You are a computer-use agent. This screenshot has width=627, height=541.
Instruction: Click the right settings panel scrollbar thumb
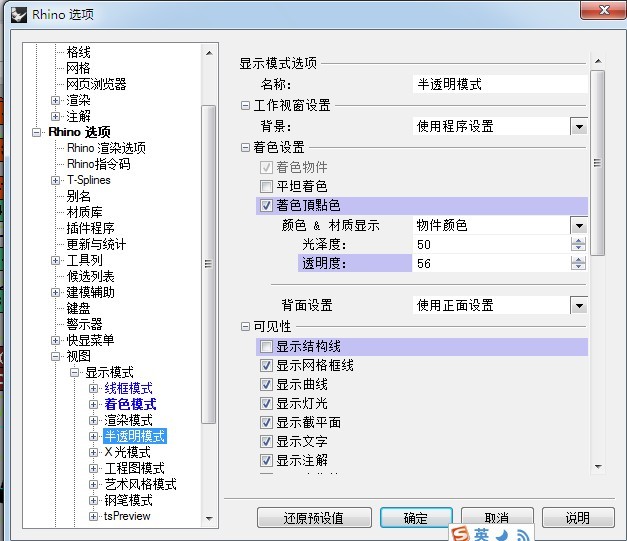[597, 163]
